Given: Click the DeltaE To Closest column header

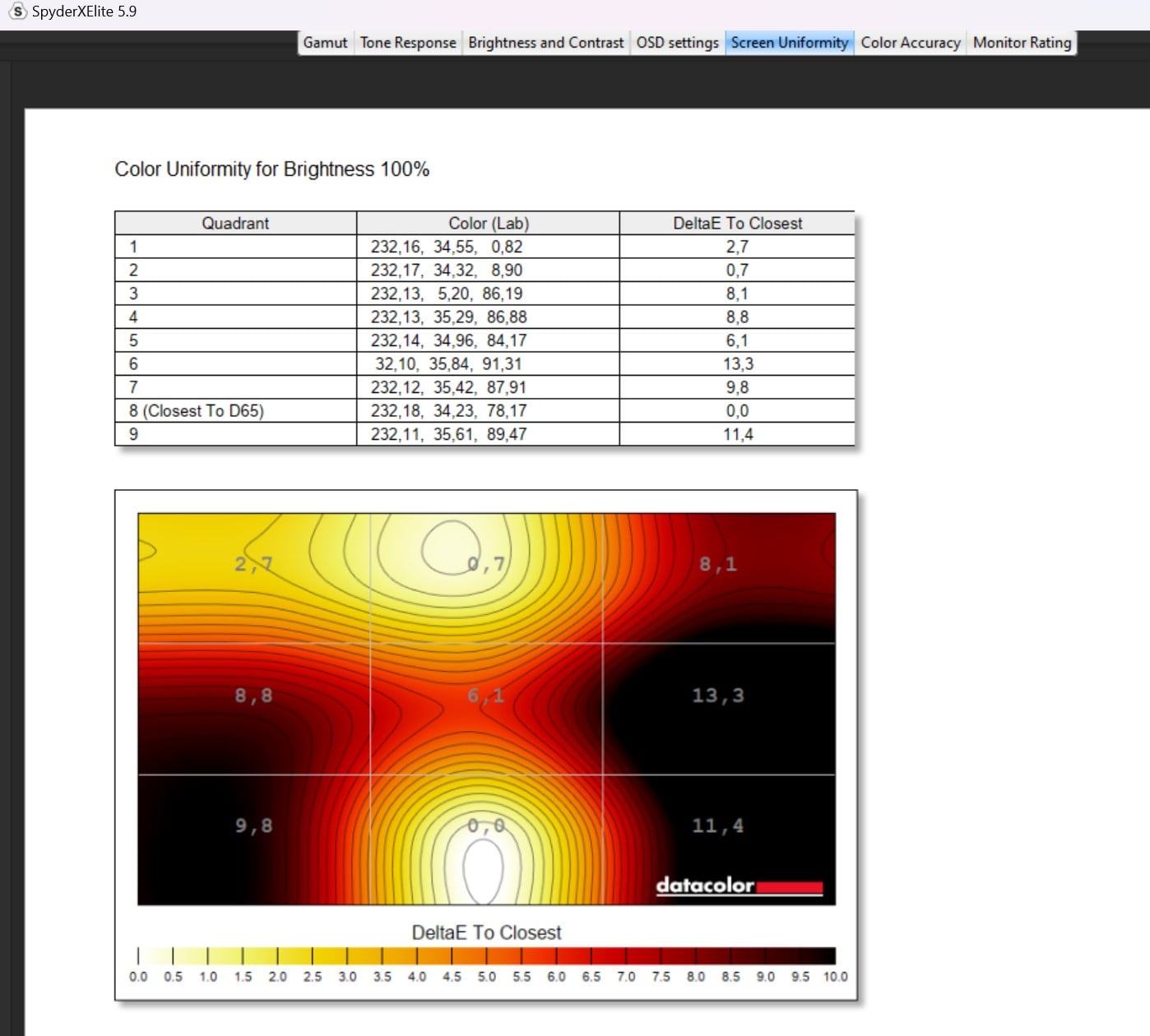Looking at the screenshot, I should (x=738, y=223).
